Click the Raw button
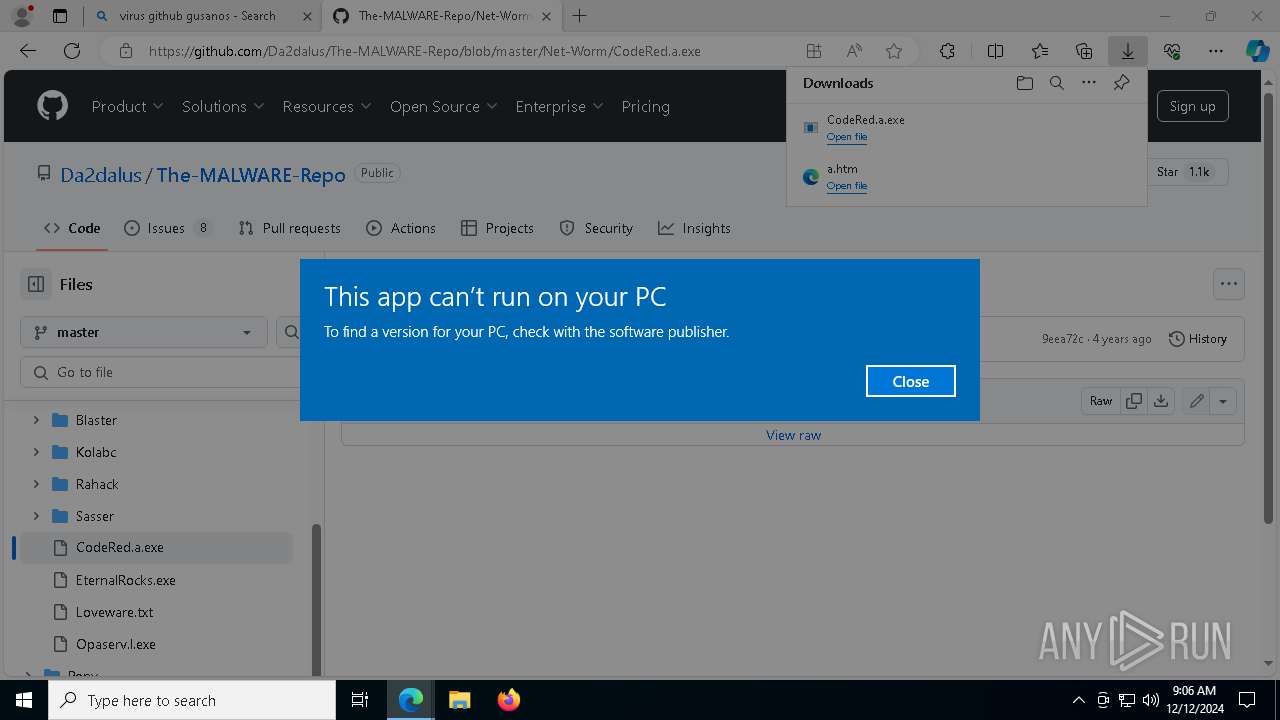Screen dimensions: 1280x720 (1101, 401)
